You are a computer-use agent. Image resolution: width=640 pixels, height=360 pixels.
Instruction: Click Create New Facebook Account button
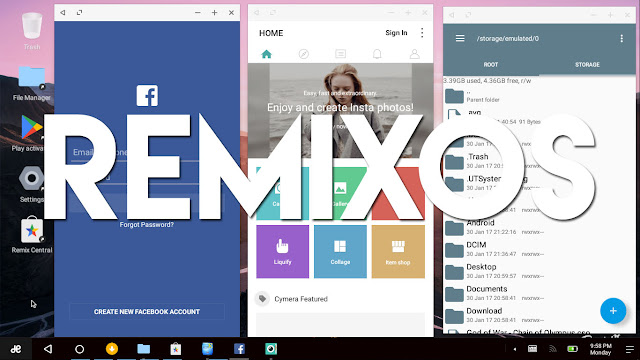tap(147, 311)
